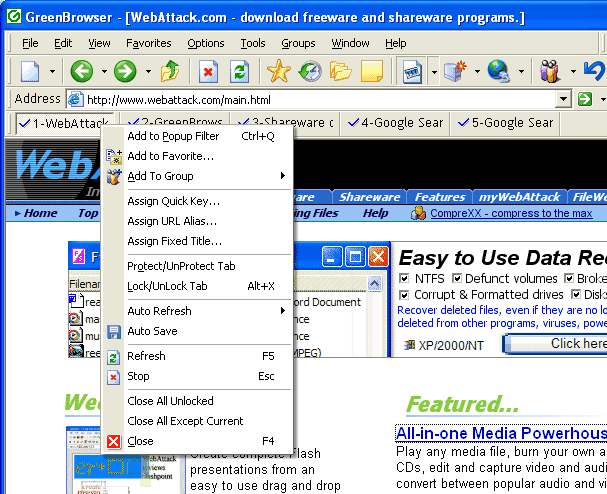Open the Favorites menu

click(x=149, y=43)
